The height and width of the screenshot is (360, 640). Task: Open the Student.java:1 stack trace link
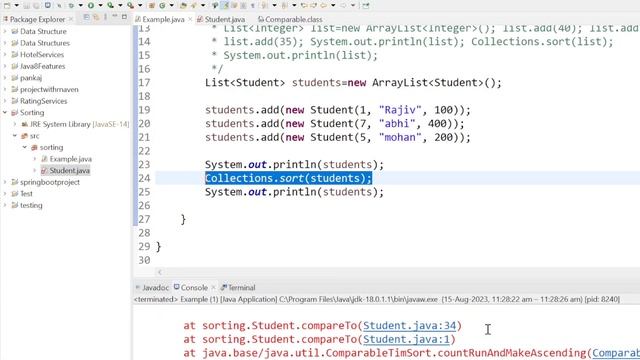point(406,339)
